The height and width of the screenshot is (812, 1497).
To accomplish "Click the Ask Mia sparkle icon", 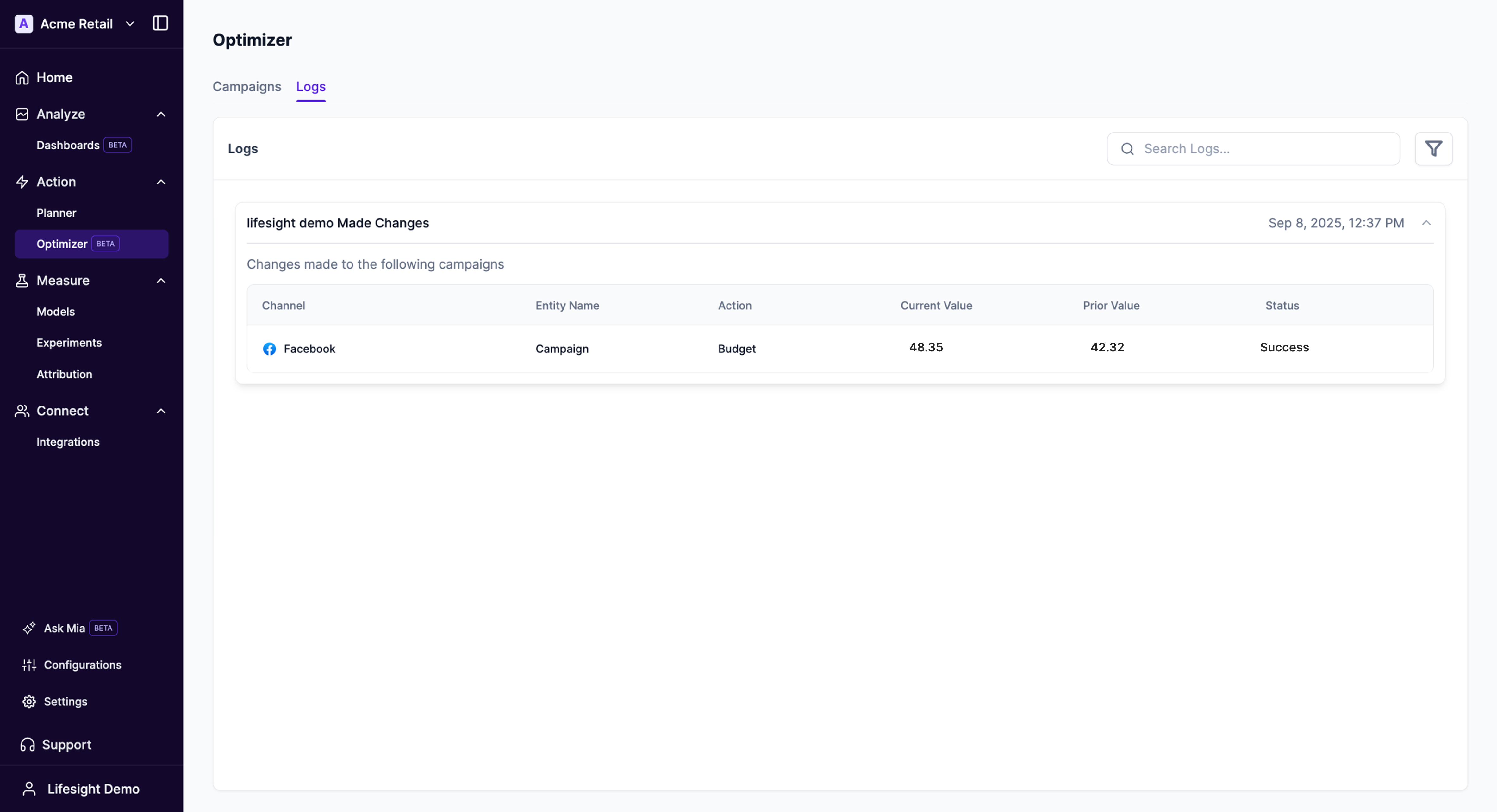I will [29, 628].
